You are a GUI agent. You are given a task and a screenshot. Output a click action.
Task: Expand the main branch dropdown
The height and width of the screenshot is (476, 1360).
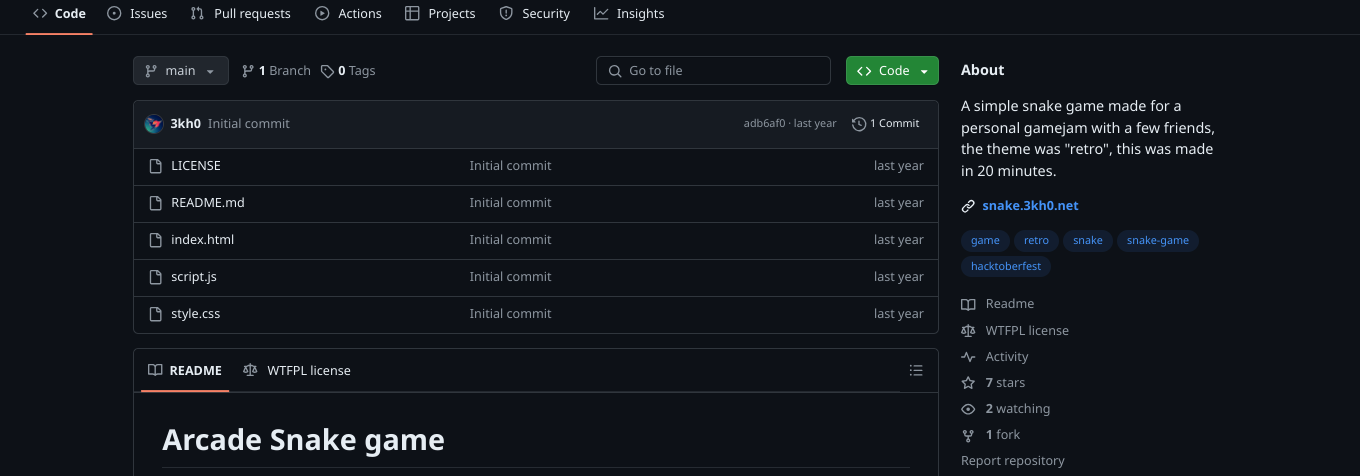pos(180,71)
